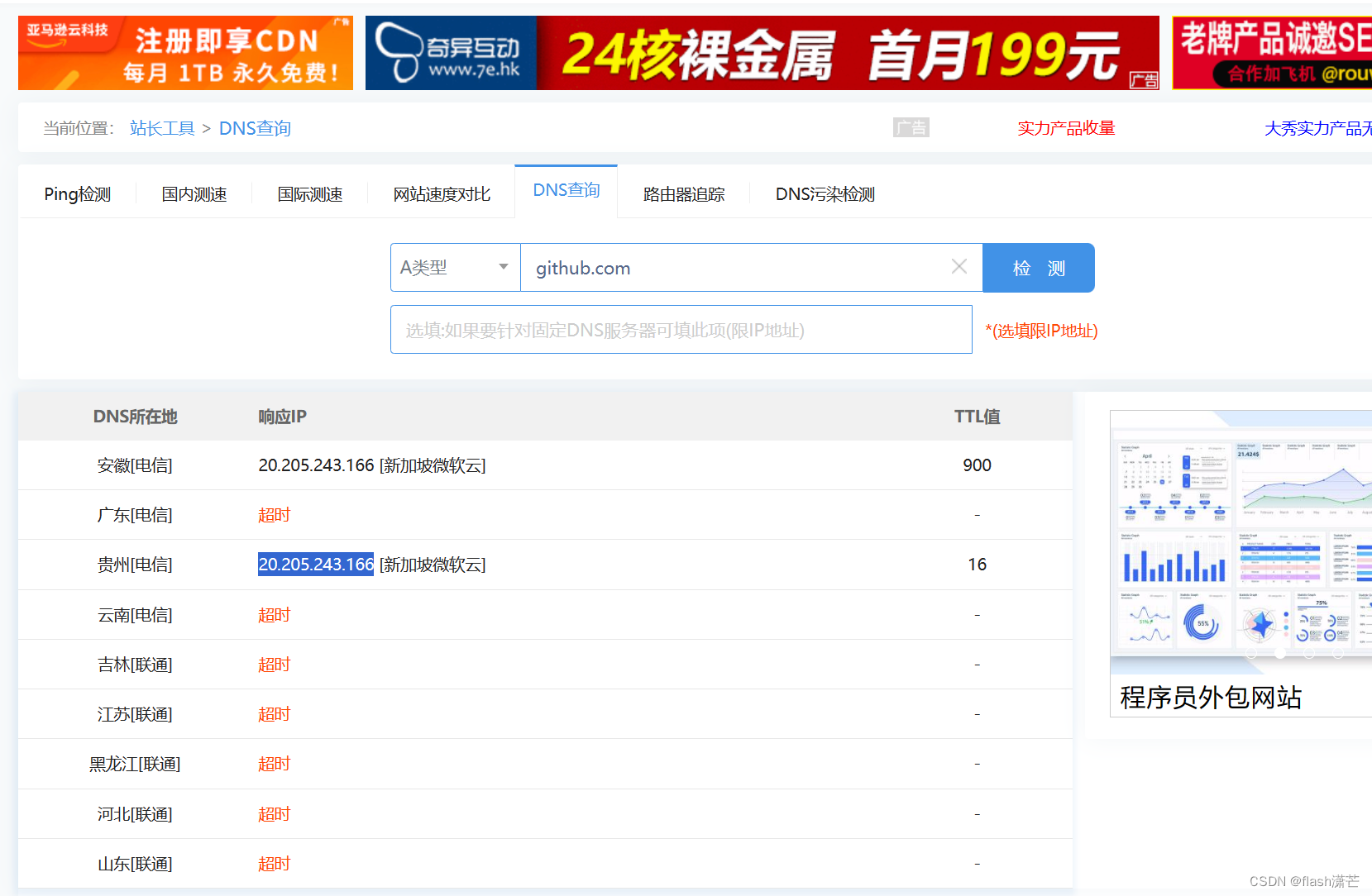The width and height of the screenshot is (1372, 896).
Task: Open the 奇异互动 24核裸金属 banner ad
Action: [762, 53]
